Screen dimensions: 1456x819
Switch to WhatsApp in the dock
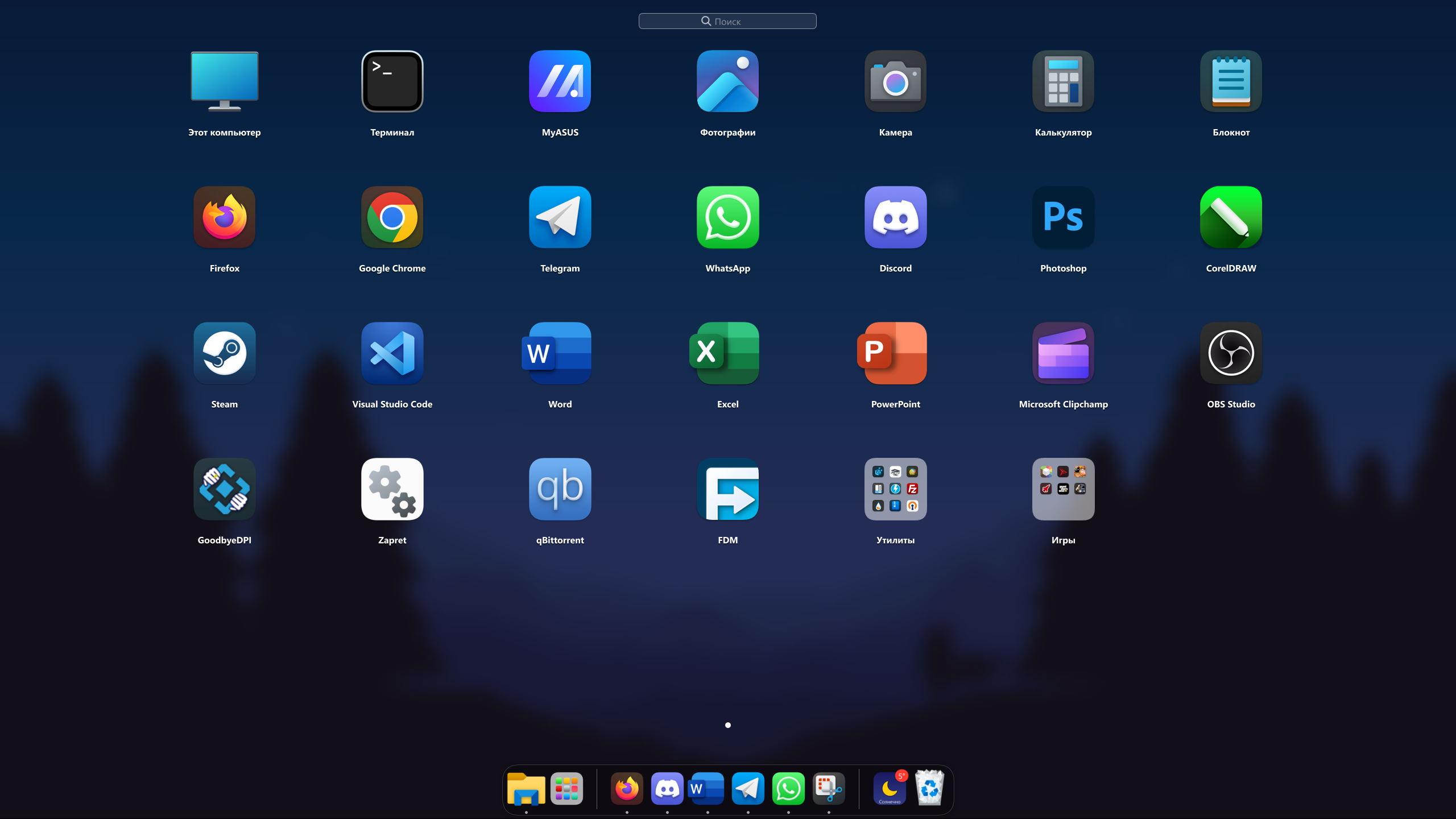point(788,789)
